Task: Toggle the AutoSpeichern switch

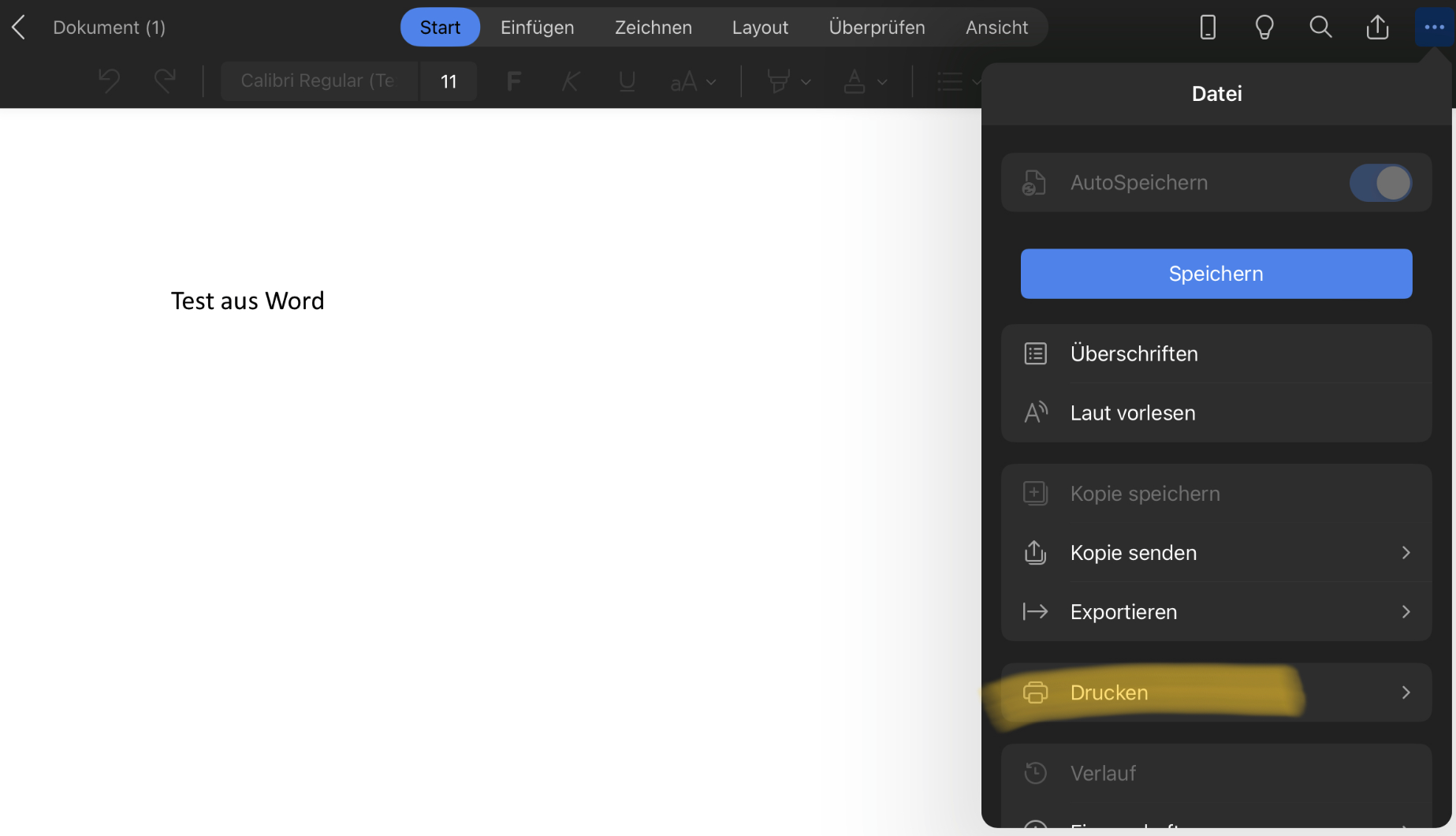Action: click(x=1380, y=183)
